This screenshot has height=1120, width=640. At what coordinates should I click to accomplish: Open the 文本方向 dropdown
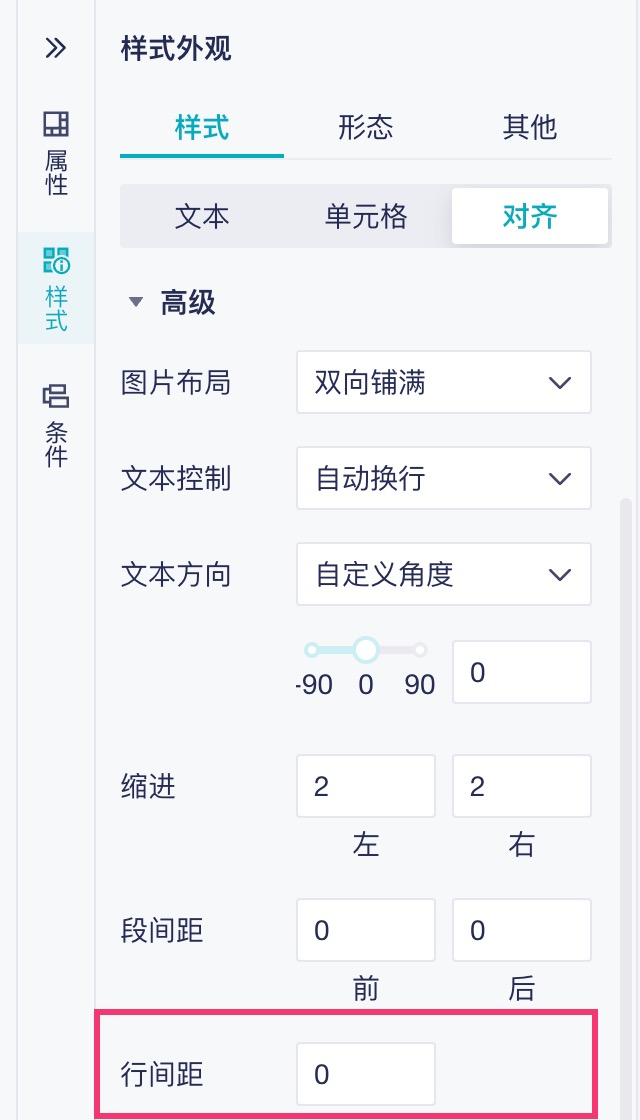click(x=443, y=574)
